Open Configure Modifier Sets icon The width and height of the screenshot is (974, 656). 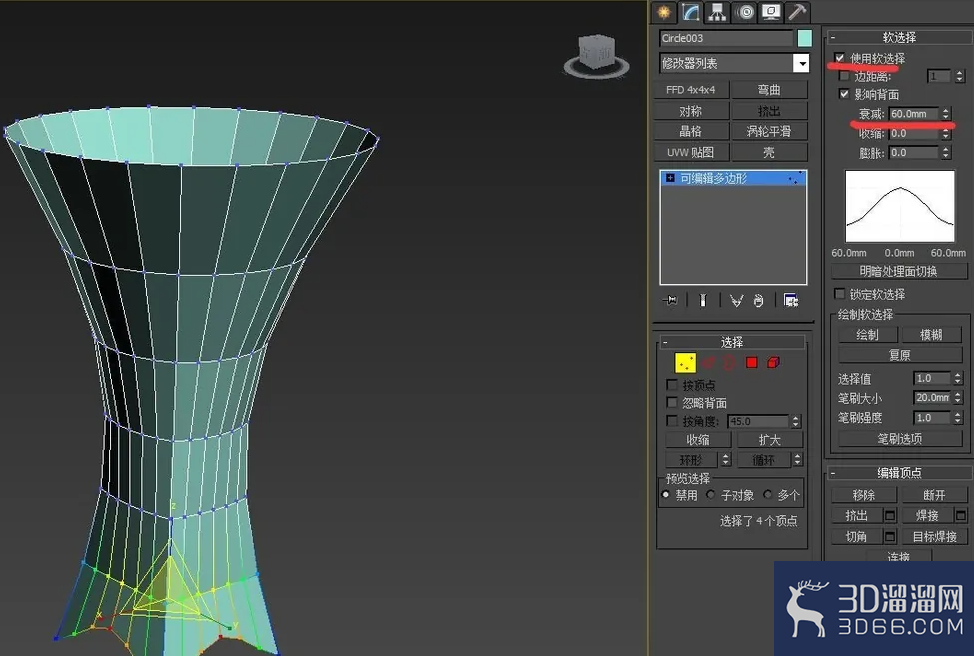point(791,301)
